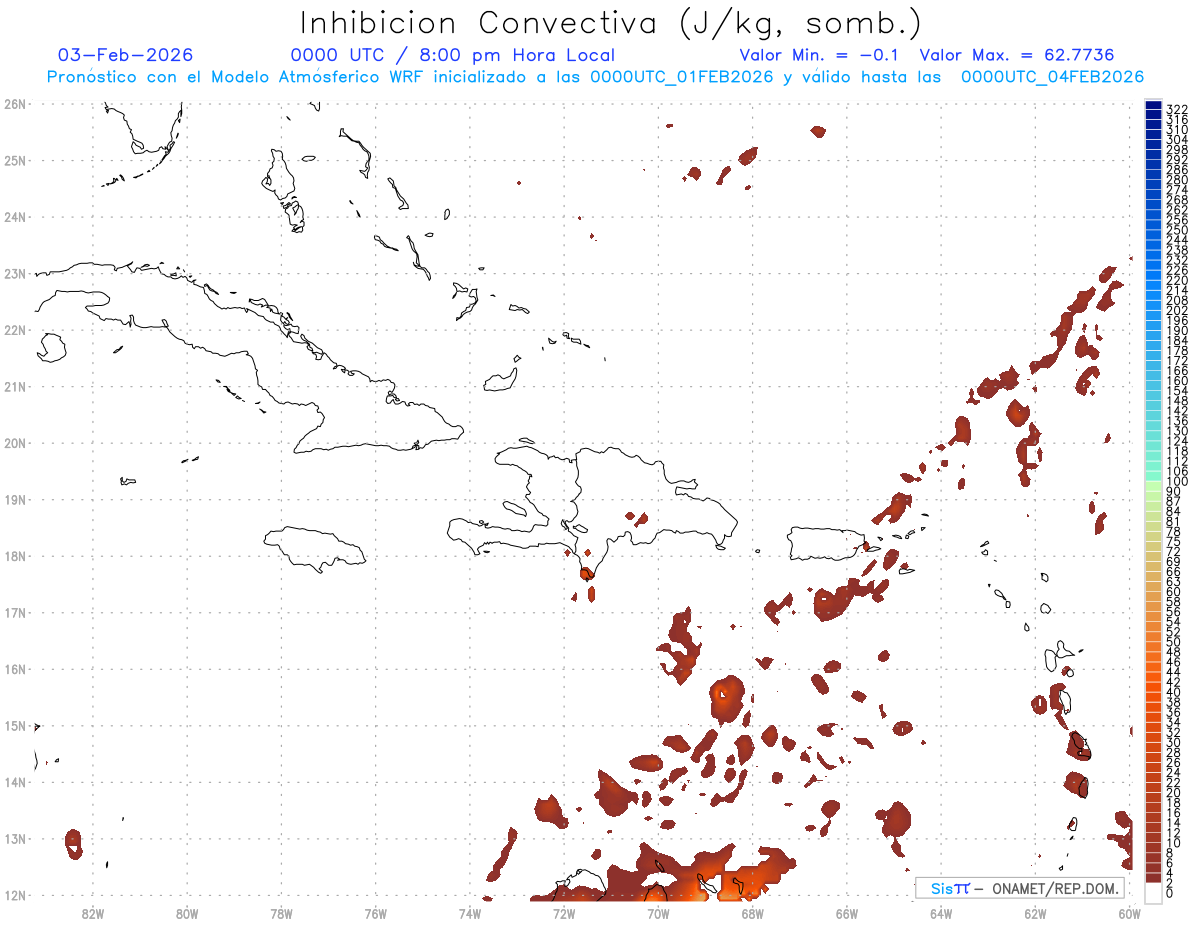Image resolution: width=1200 pixels, height=927 pixels.
Task: Click the 62W longitude label
Action: pyautogui.click(x=1035, y=913)
